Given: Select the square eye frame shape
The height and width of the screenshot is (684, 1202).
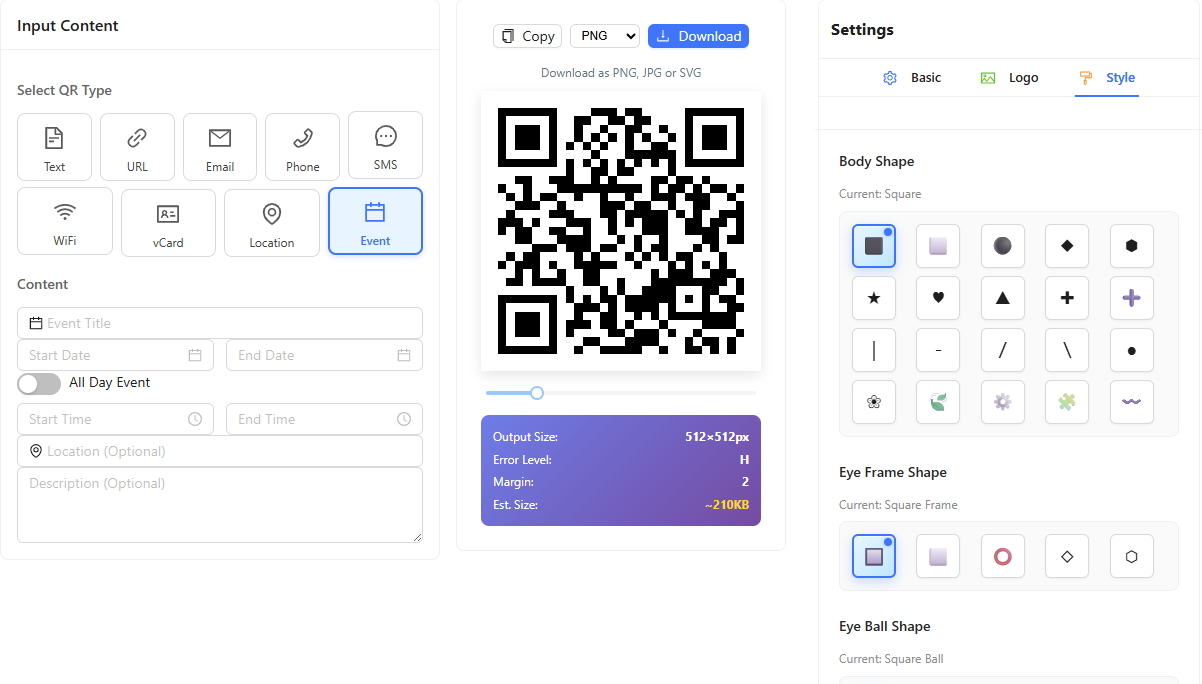Looking at the screenshot, I should [874, 556].
